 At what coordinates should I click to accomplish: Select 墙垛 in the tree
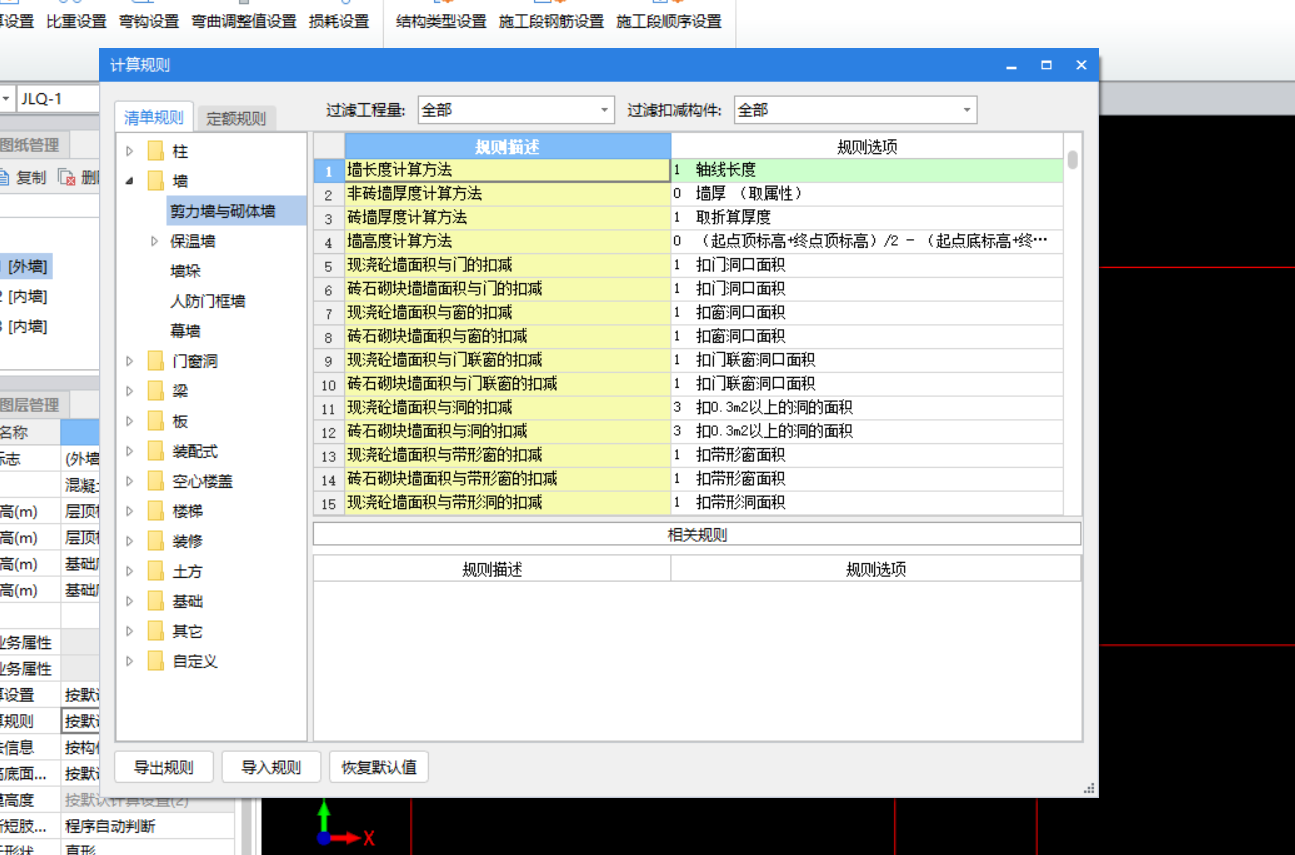185,271
